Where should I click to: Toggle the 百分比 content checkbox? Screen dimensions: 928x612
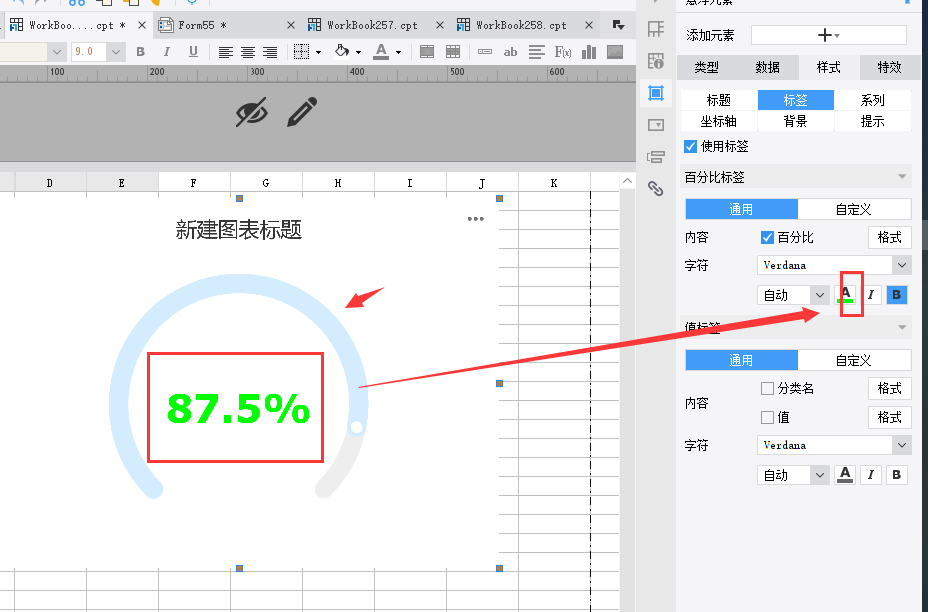click(767, 237)
